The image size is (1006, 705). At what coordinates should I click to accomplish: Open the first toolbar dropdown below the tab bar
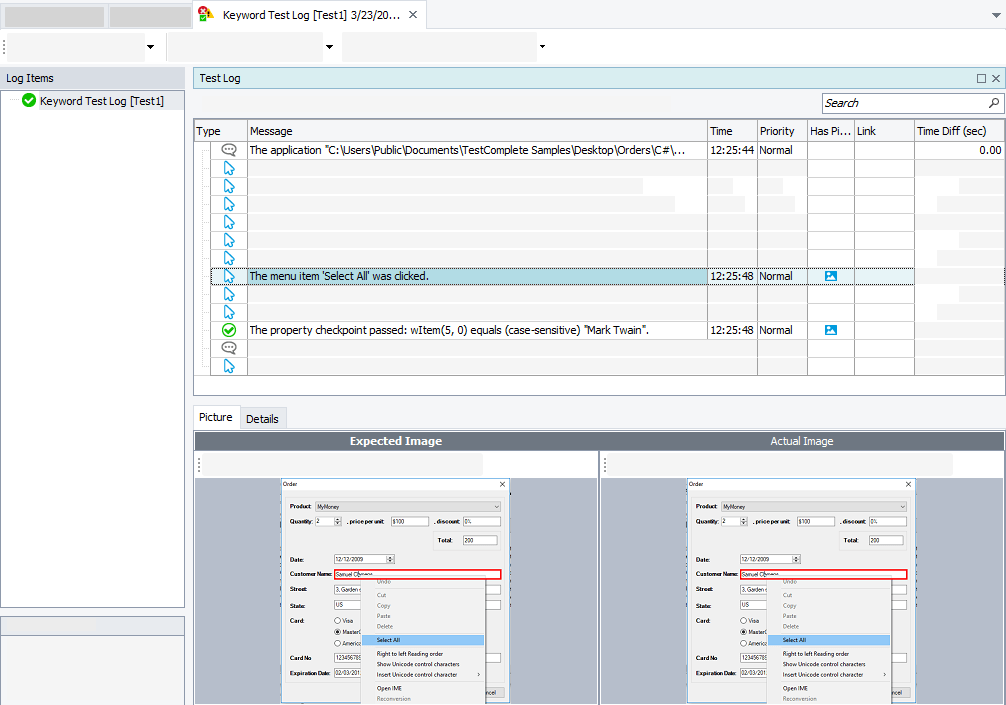pyautogui.click(x=150, y=46)
